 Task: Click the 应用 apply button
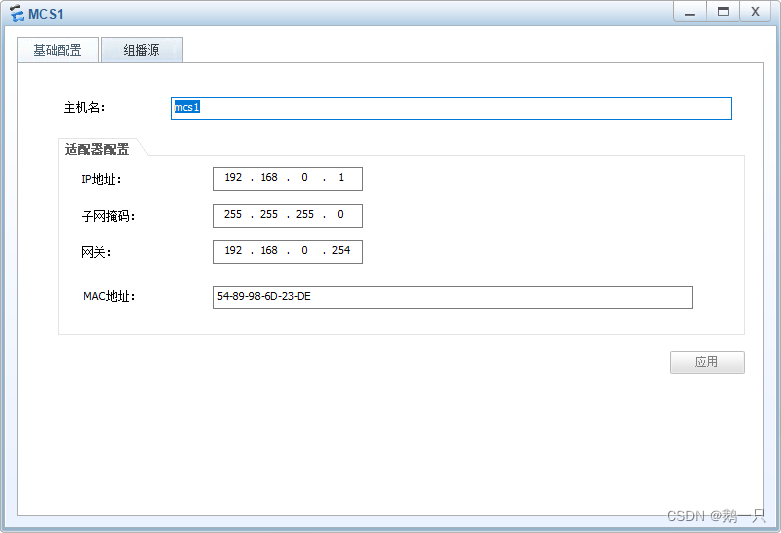coord(707,362)
